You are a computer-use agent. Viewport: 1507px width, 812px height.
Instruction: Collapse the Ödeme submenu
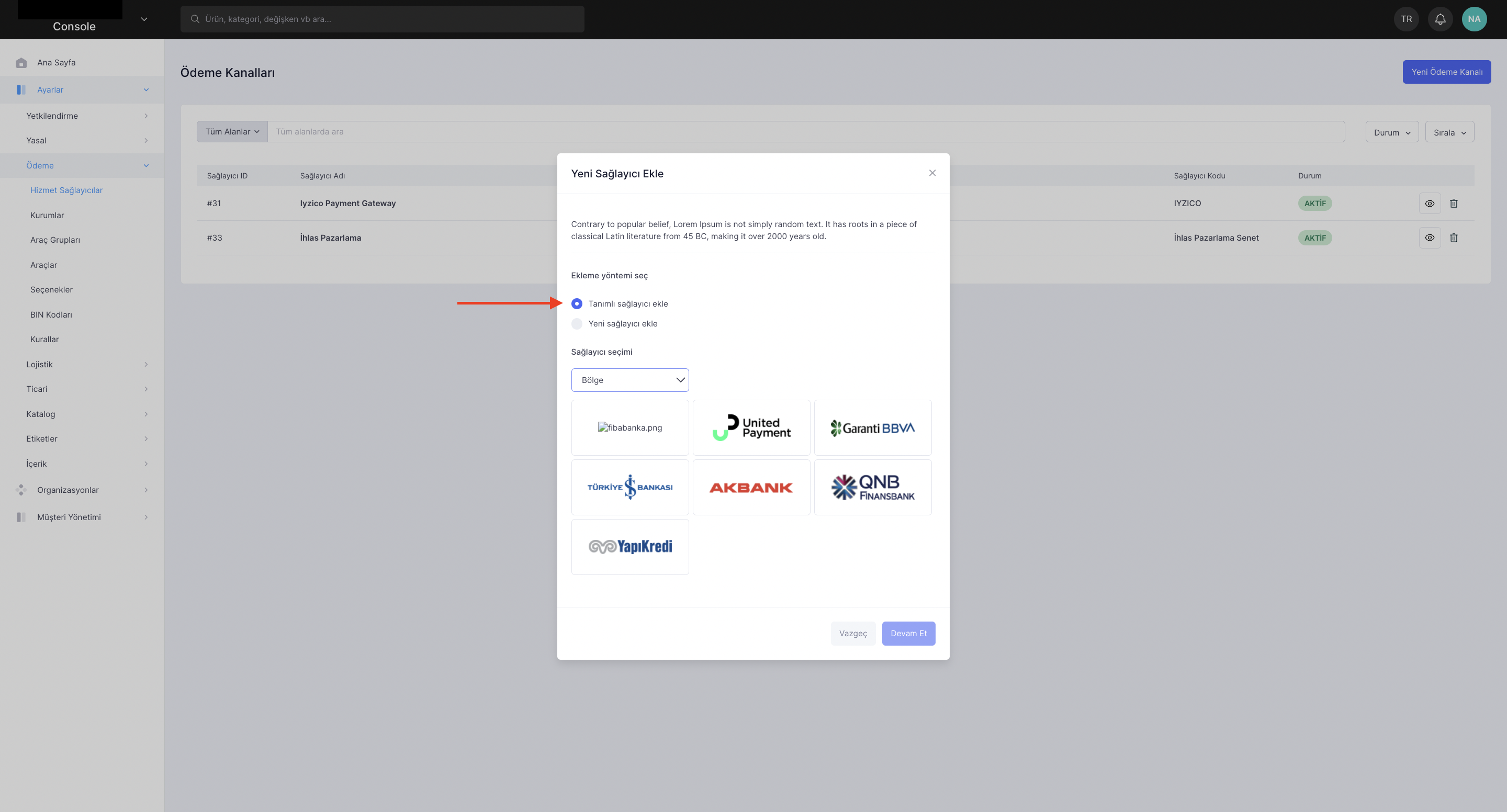pos(145,165)
